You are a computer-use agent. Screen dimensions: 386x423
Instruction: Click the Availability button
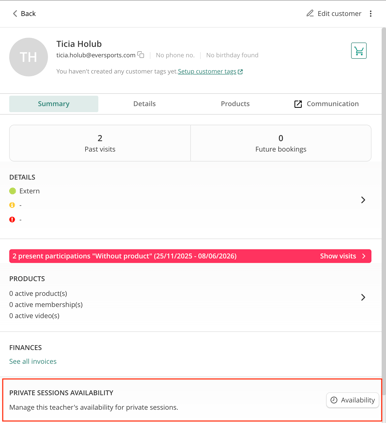coord(352,400)
